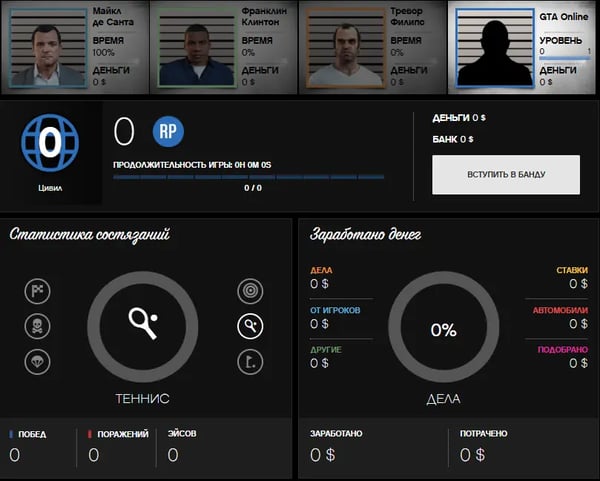This screenshot has height=481, width=600.
Task: Select the races checkered flag icon
Action: coord(37,291)
